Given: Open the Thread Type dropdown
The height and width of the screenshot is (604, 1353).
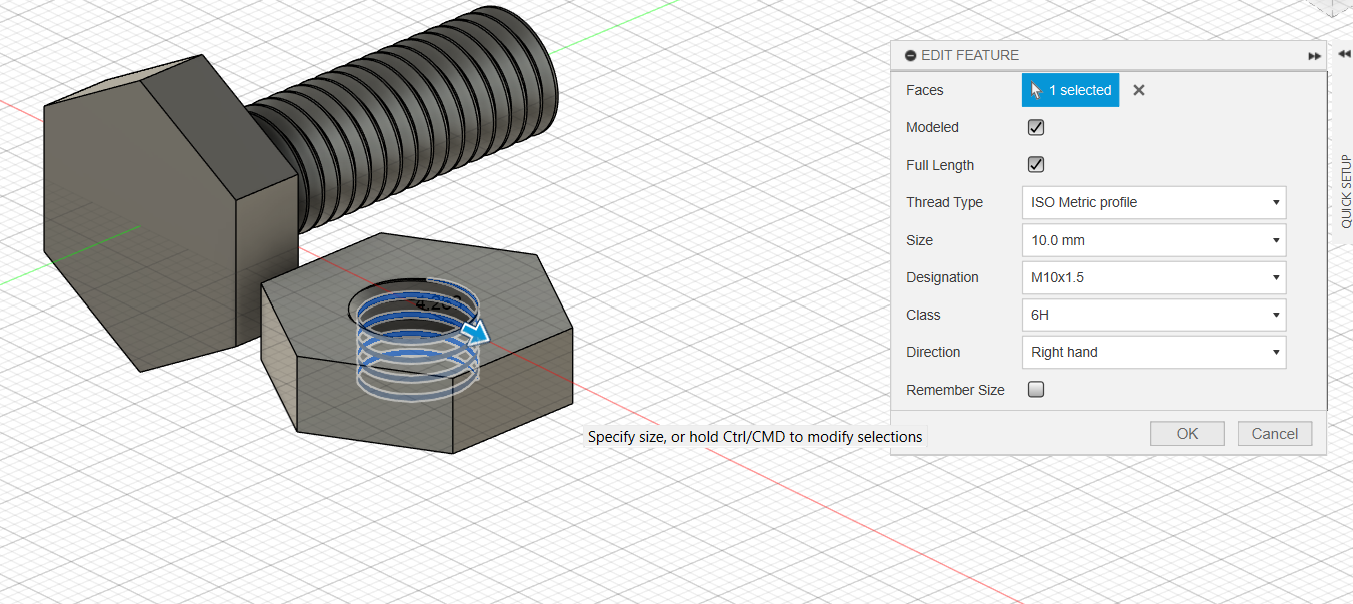Looking at the screenshot, I should click(1154, 202).
